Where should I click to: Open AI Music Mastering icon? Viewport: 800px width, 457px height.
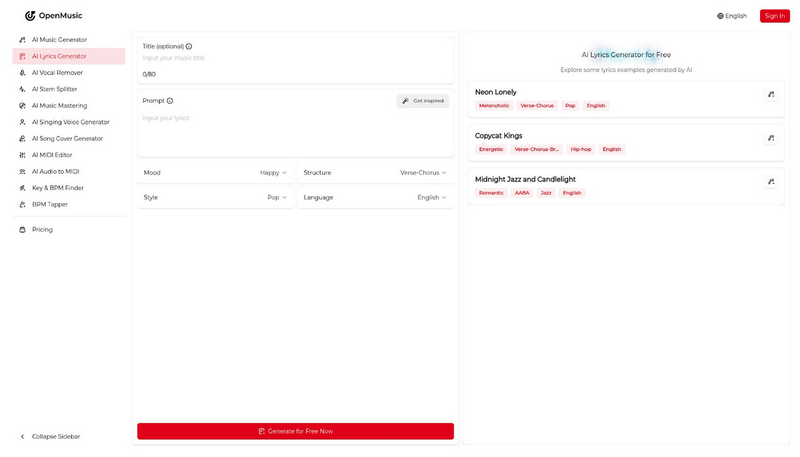[x=22, y=106]
